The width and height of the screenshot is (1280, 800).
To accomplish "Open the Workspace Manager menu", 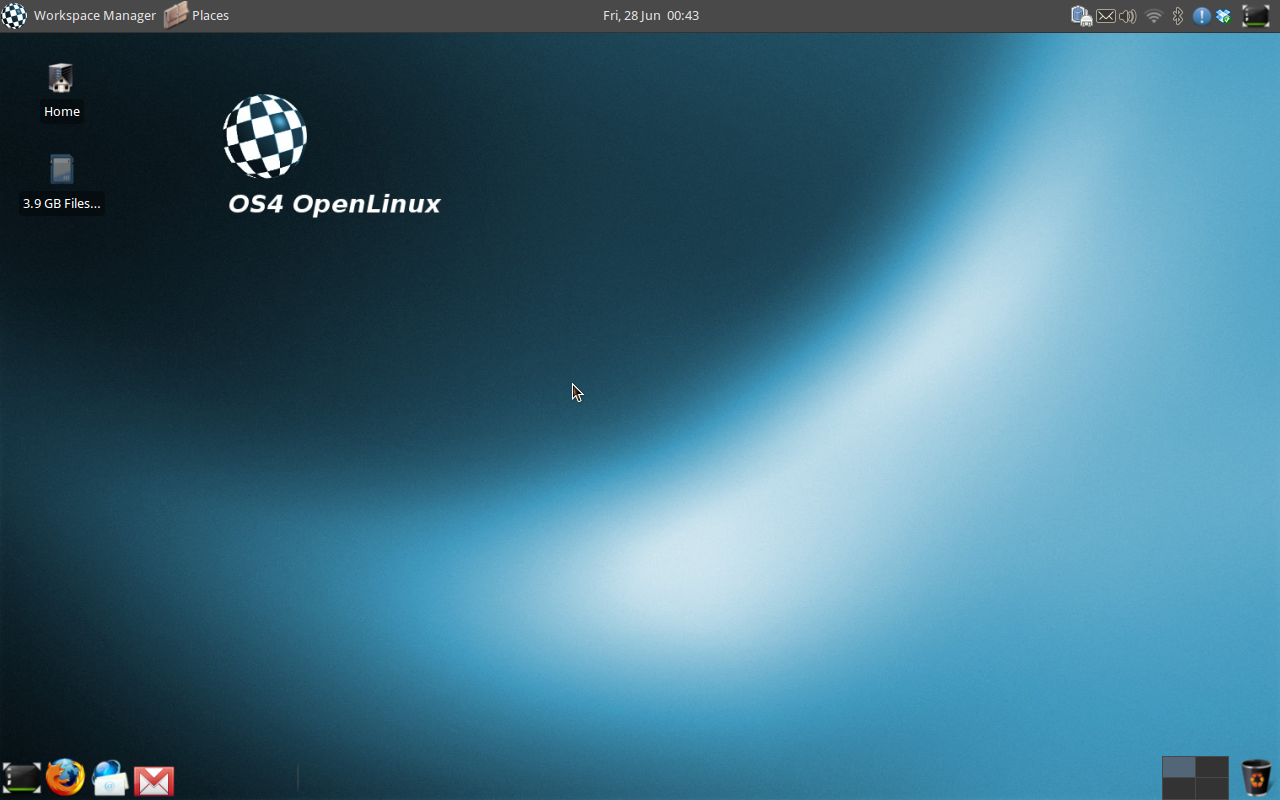I will [79, 15].
